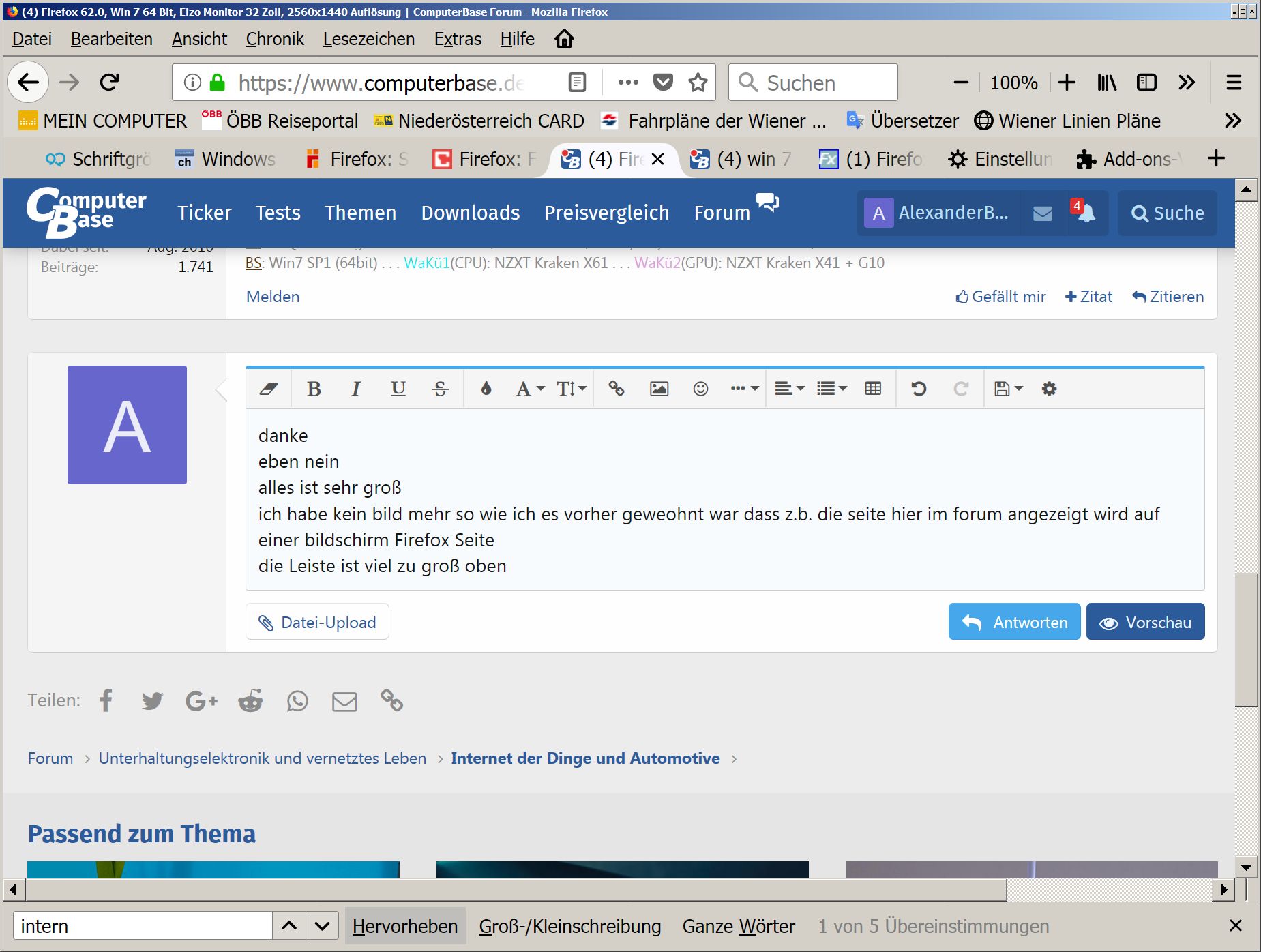The width and height of the screenshot is (1261, 952).
Task: Click Zitieren to quote the post
Action: 1168,297
